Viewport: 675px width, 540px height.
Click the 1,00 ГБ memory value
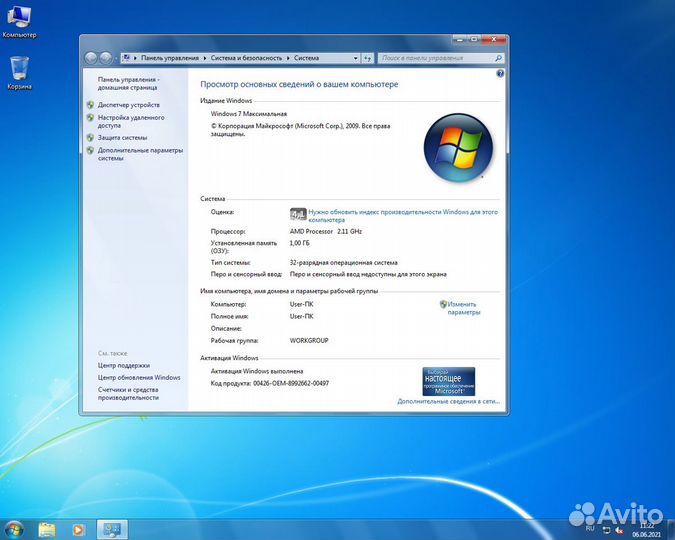point(300,243)
